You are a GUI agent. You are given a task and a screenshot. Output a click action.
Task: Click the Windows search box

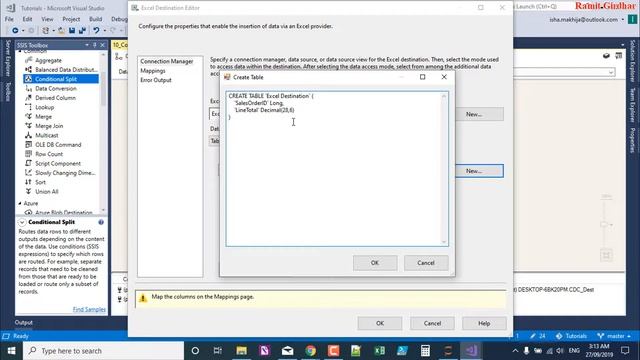tap(104, 351)
